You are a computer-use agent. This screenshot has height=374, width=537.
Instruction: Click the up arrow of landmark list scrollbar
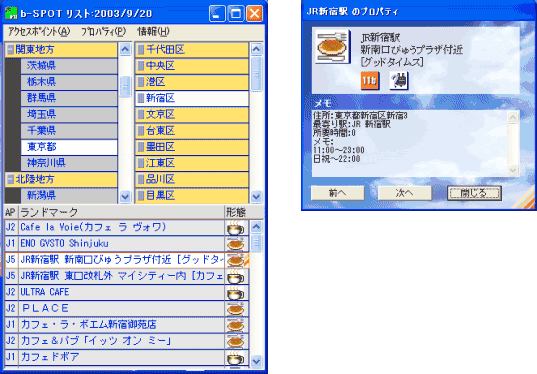pos(256,227)
